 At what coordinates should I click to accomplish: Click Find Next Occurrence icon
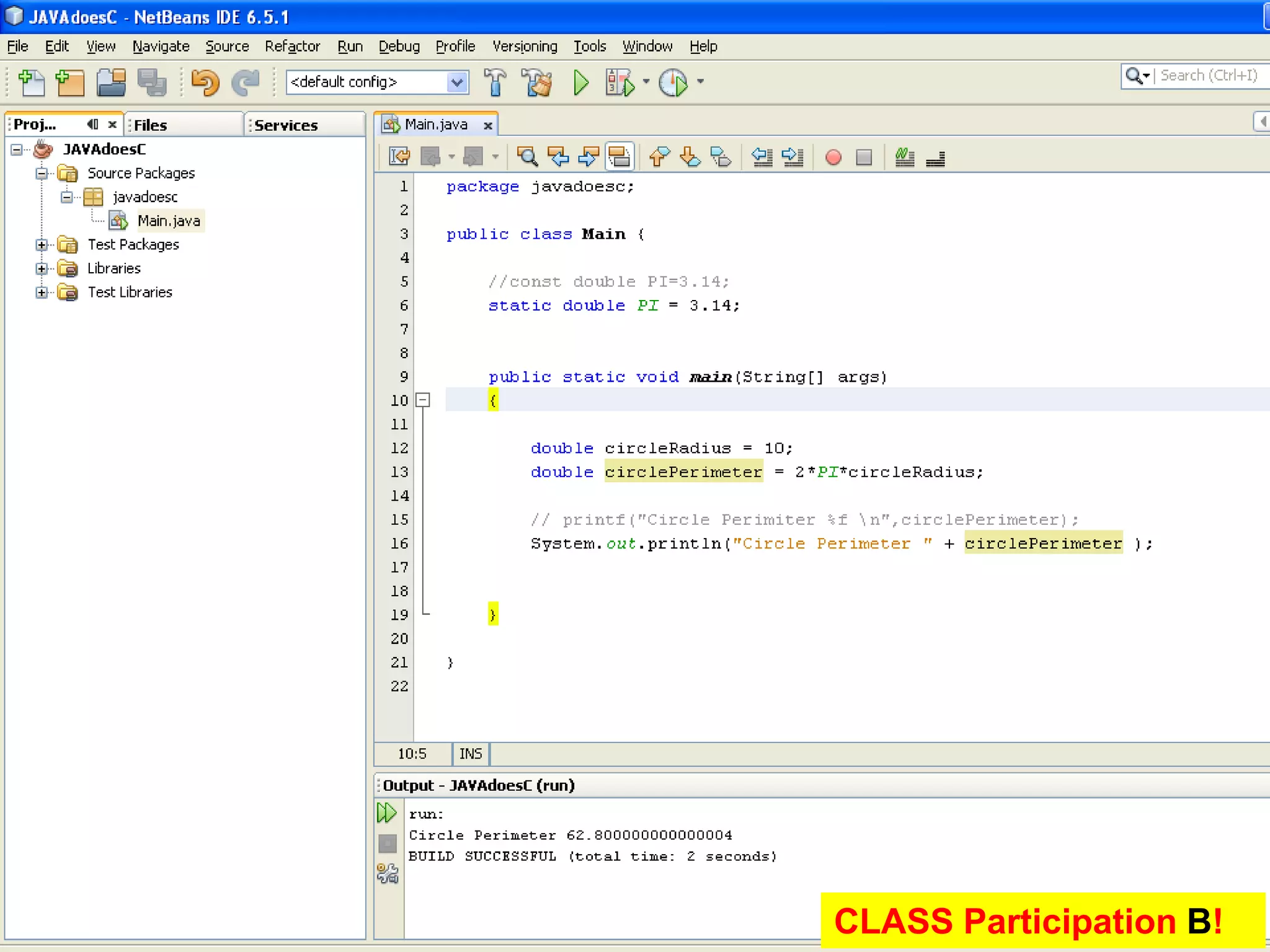tap(588, 157)
